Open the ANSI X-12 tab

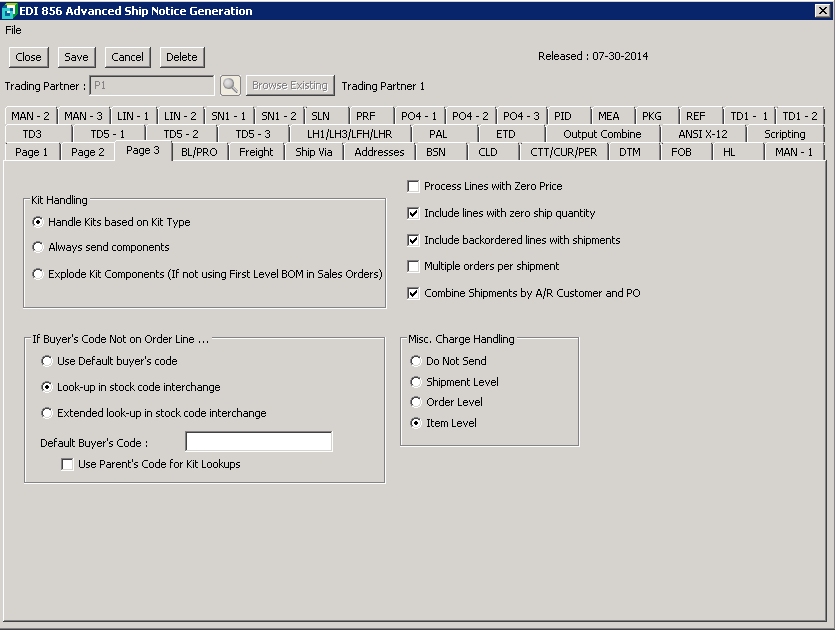pyautogui.click(x=702, y=134)
